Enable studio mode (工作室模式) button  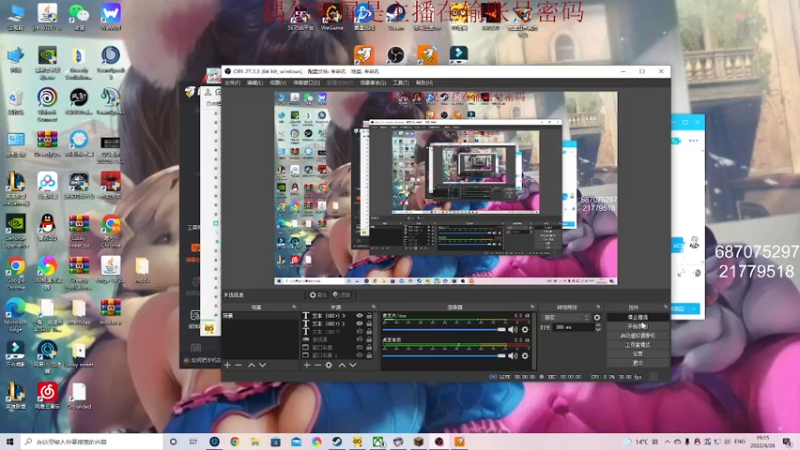coord(638,345)
